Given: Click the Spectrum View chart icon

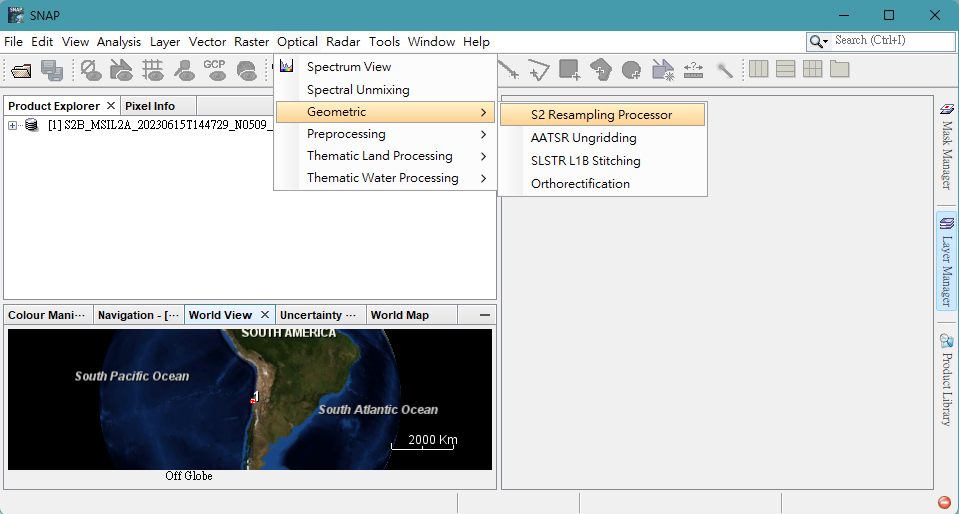Looking at the screenshot, I should (x=287, y=65).
